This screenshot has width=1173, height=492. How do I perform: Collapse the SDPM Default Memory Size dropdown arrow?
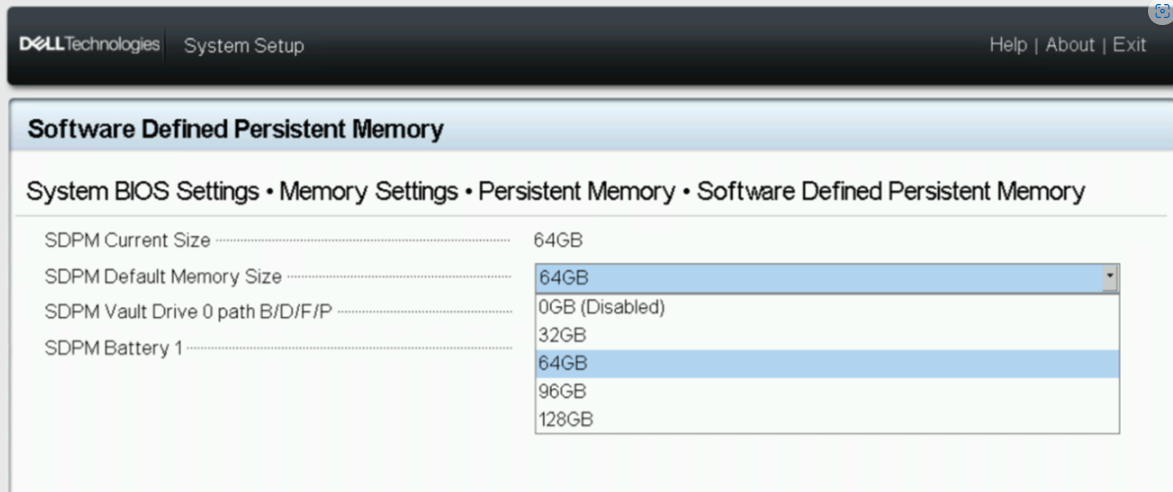(1109, 278)
